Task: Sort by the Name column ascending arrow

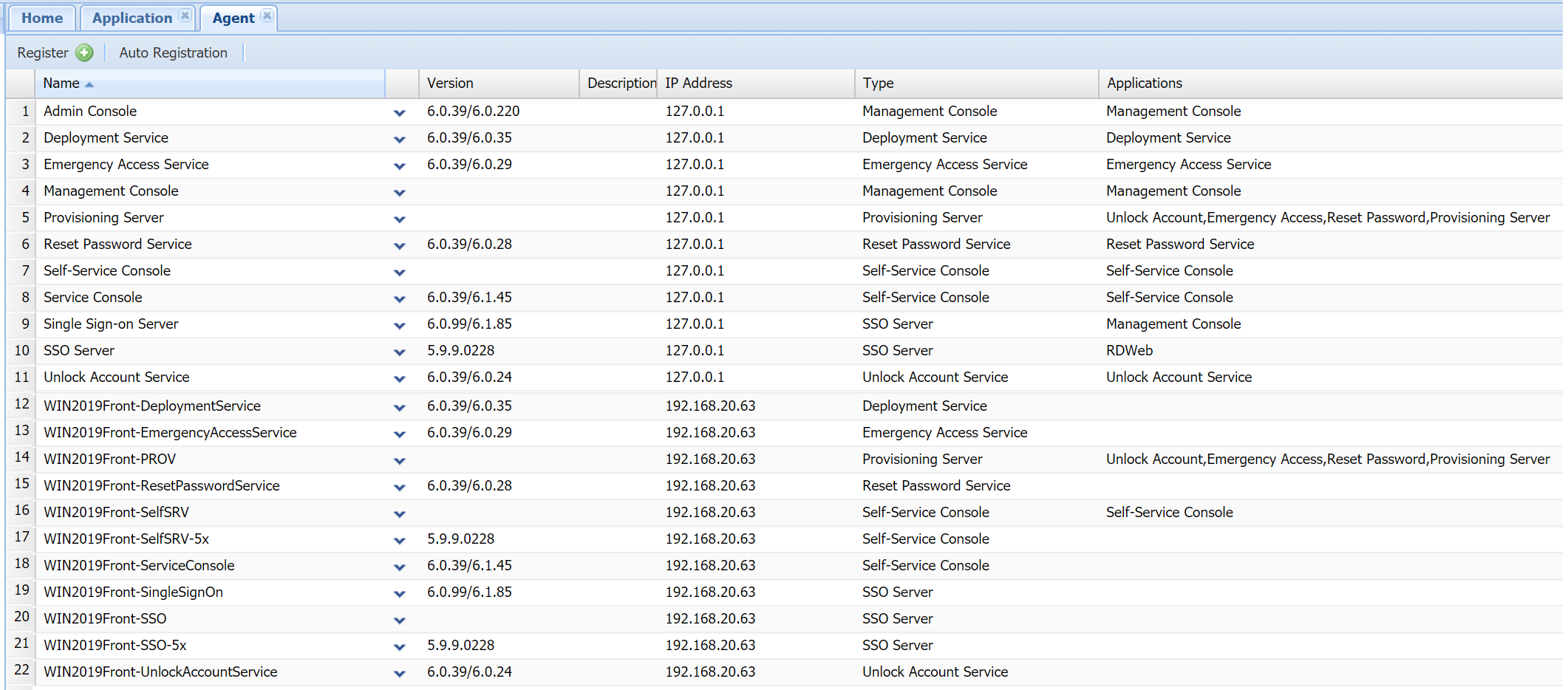Action: click(89, 84)
